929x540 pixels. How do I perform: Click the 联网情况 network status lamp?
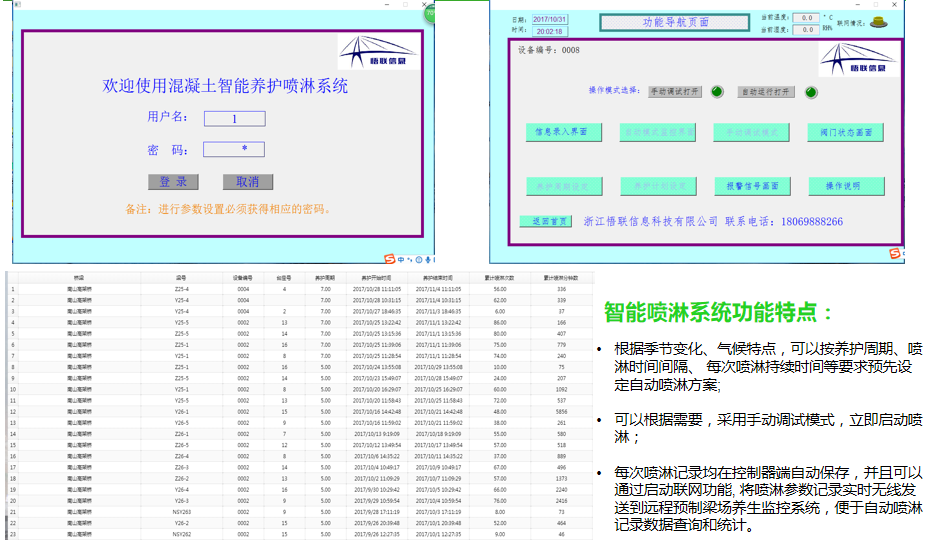pyautogui.click(x=879, y=23)
